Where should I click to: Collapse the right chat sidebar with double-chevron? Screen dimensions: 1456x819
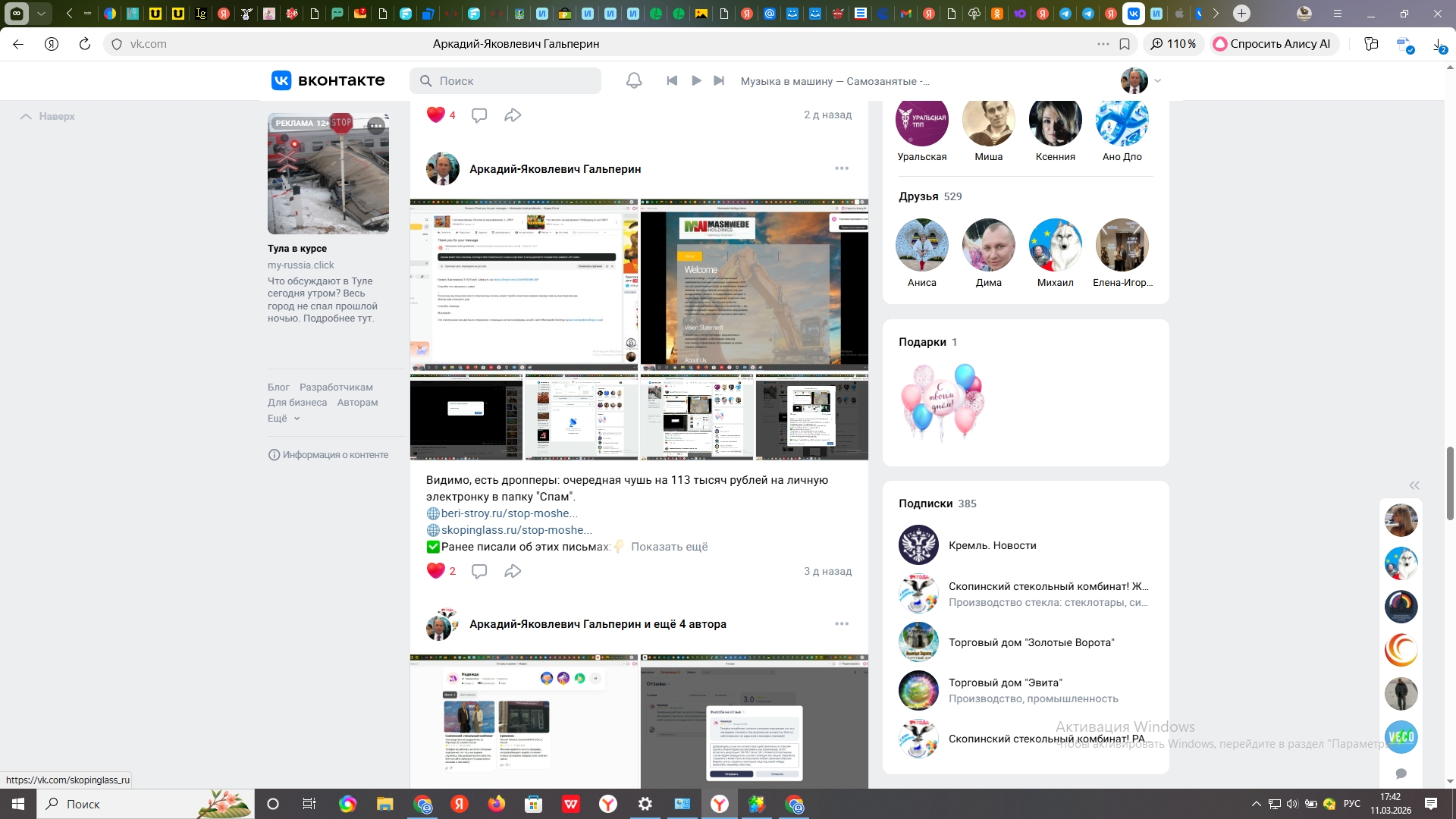pyautogui.click(x=1414, y=485)
